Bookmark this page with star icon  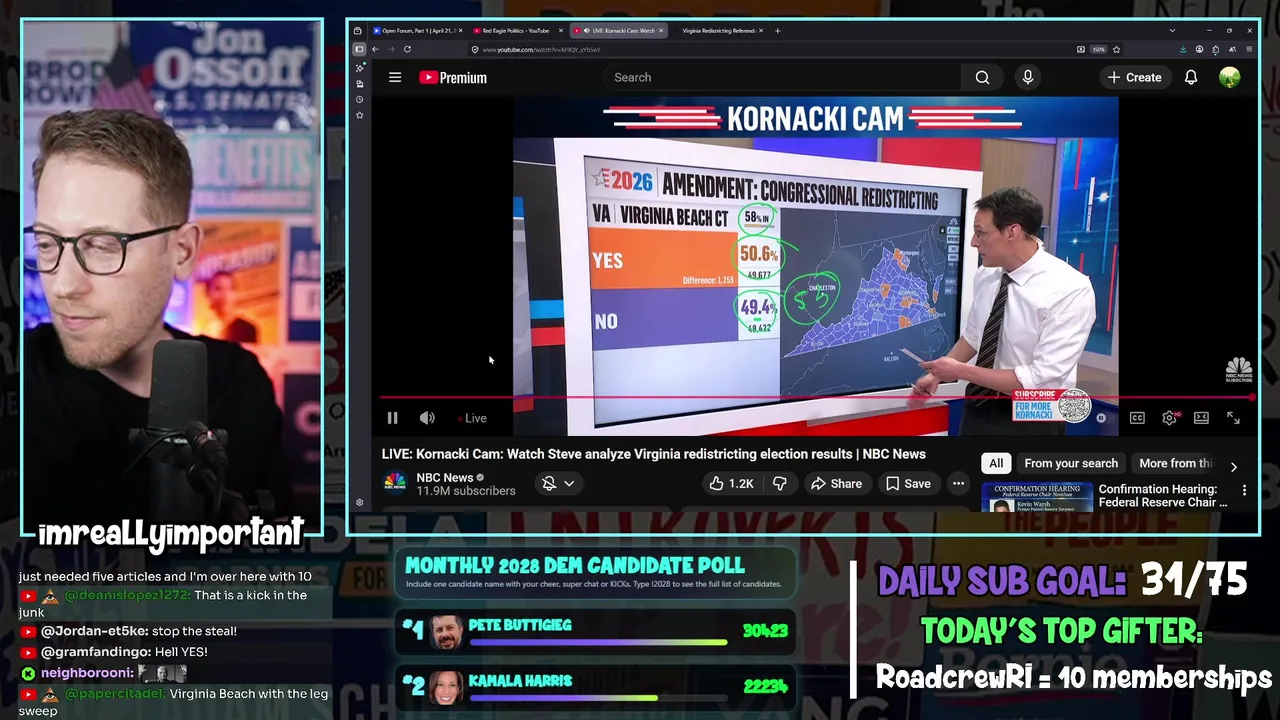coord(1116,49)
